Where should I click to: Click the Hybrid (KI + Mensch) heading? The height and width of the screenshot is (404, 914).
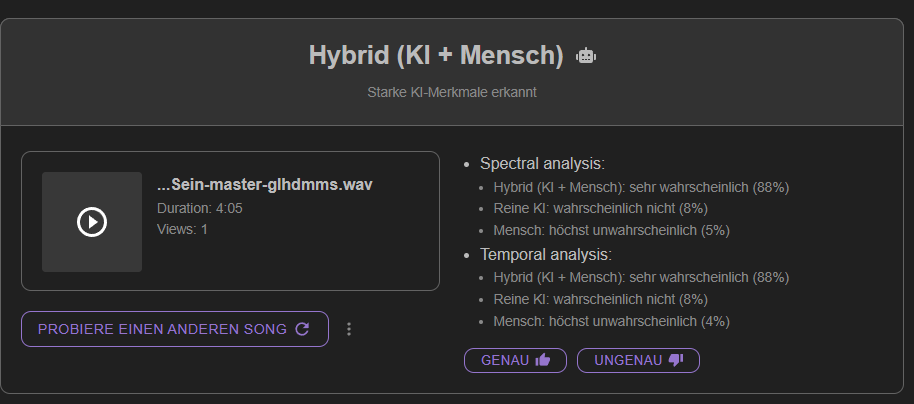pyautogui.click(x=436, y=55)
